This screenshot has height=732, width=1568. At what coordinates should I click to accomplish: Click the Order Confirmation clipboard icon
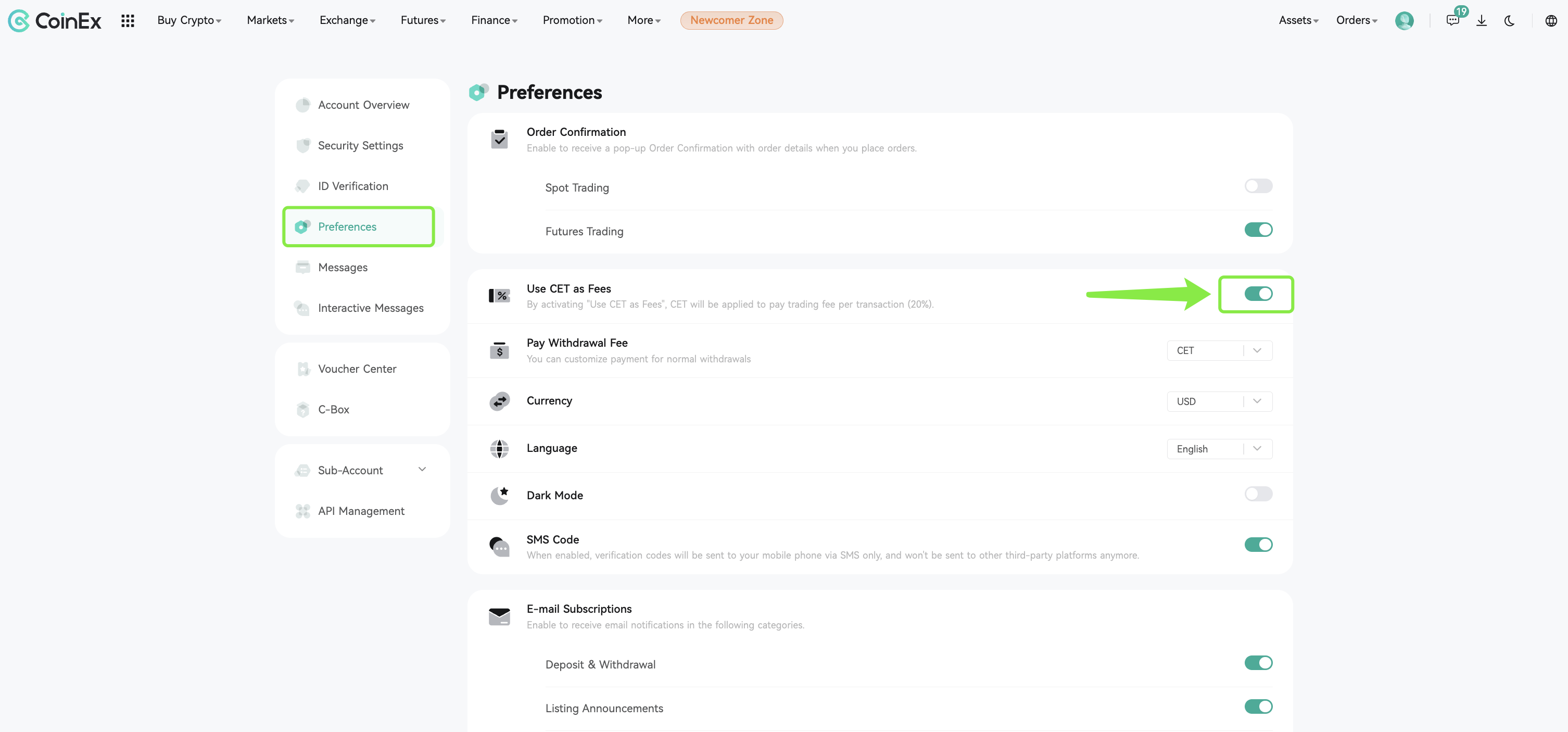(x=499, y=140)
